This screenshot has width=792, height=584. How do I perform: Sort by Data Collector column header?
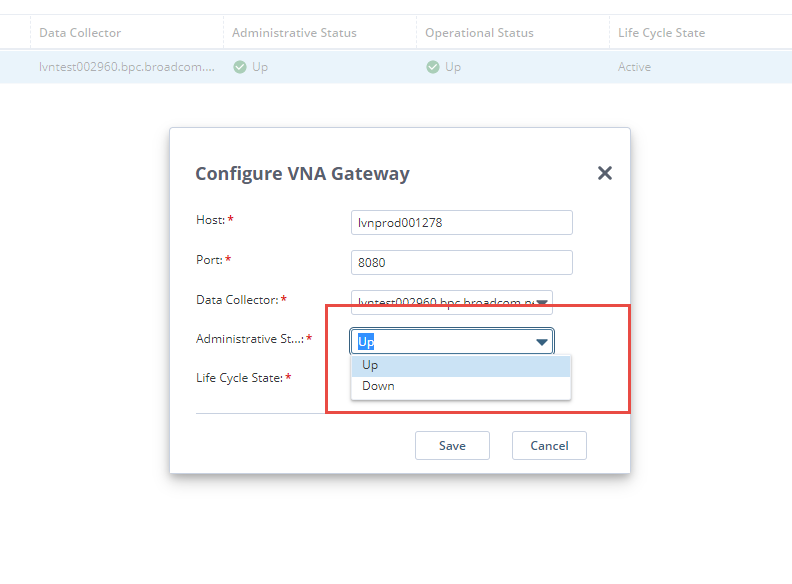pos(80,33)
